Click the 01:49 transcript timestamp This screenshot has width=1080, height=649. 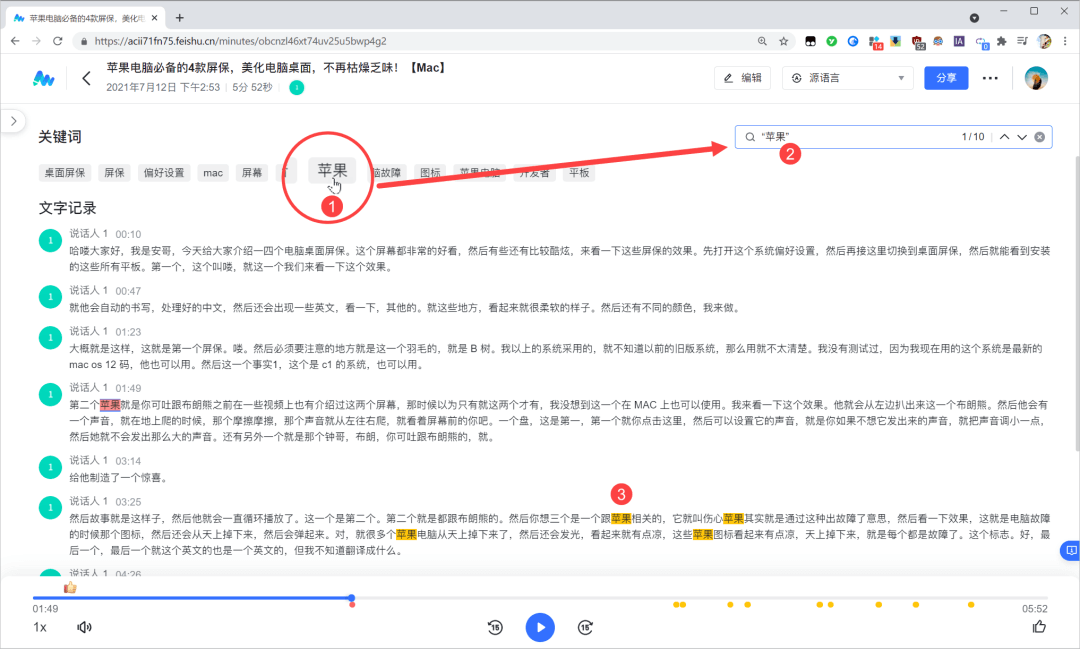128,388
